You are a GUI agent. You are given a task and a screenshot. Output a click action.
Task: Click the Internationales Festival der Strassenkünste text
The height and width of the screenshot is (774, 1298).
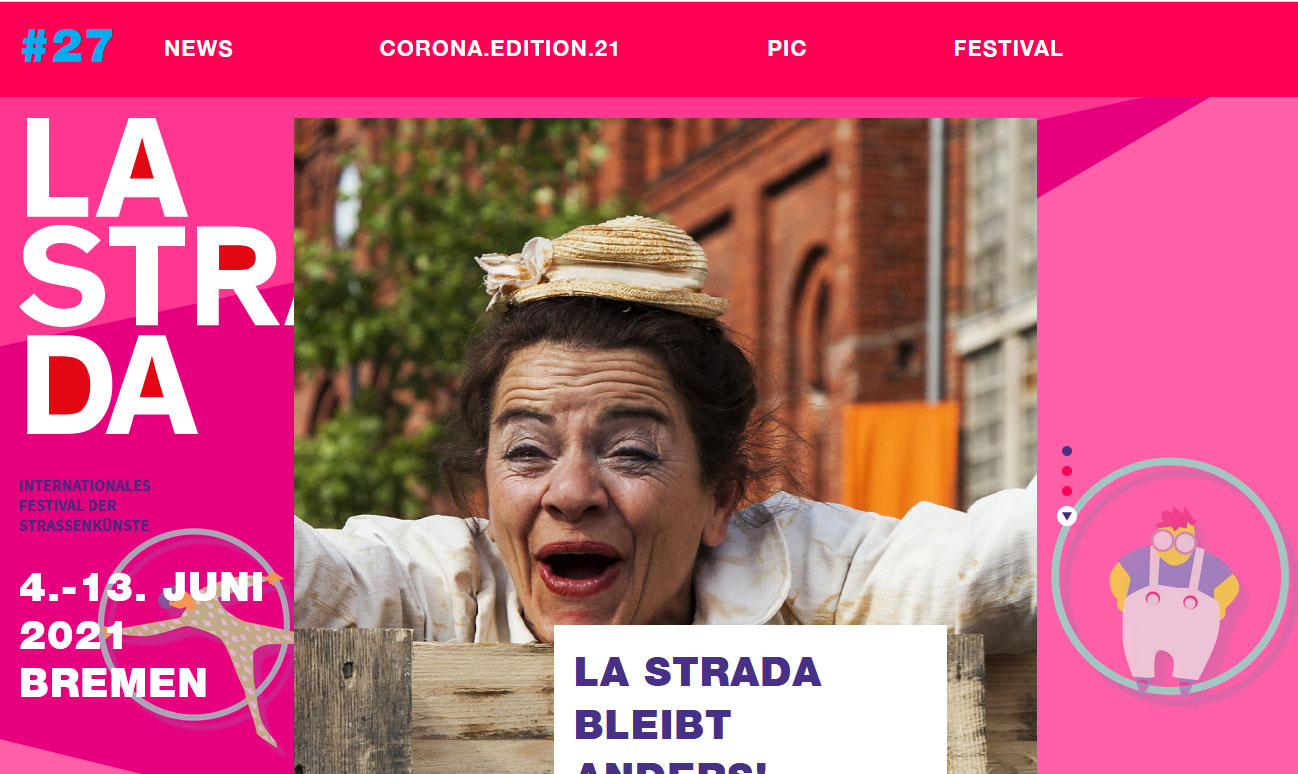pyautogui.click(x=85, y=506)
